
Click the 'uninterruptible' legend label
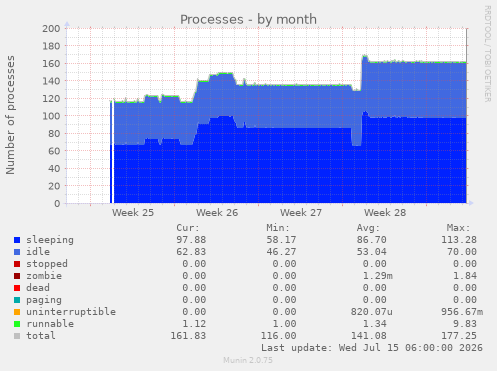pos(71,312)
